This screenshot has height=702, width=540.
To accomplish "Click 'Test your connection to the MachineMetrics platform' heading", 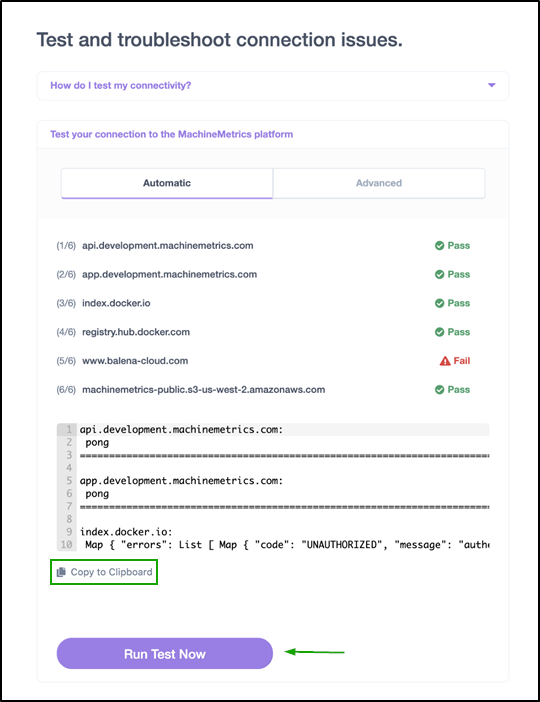I will (x=171, y=134).
